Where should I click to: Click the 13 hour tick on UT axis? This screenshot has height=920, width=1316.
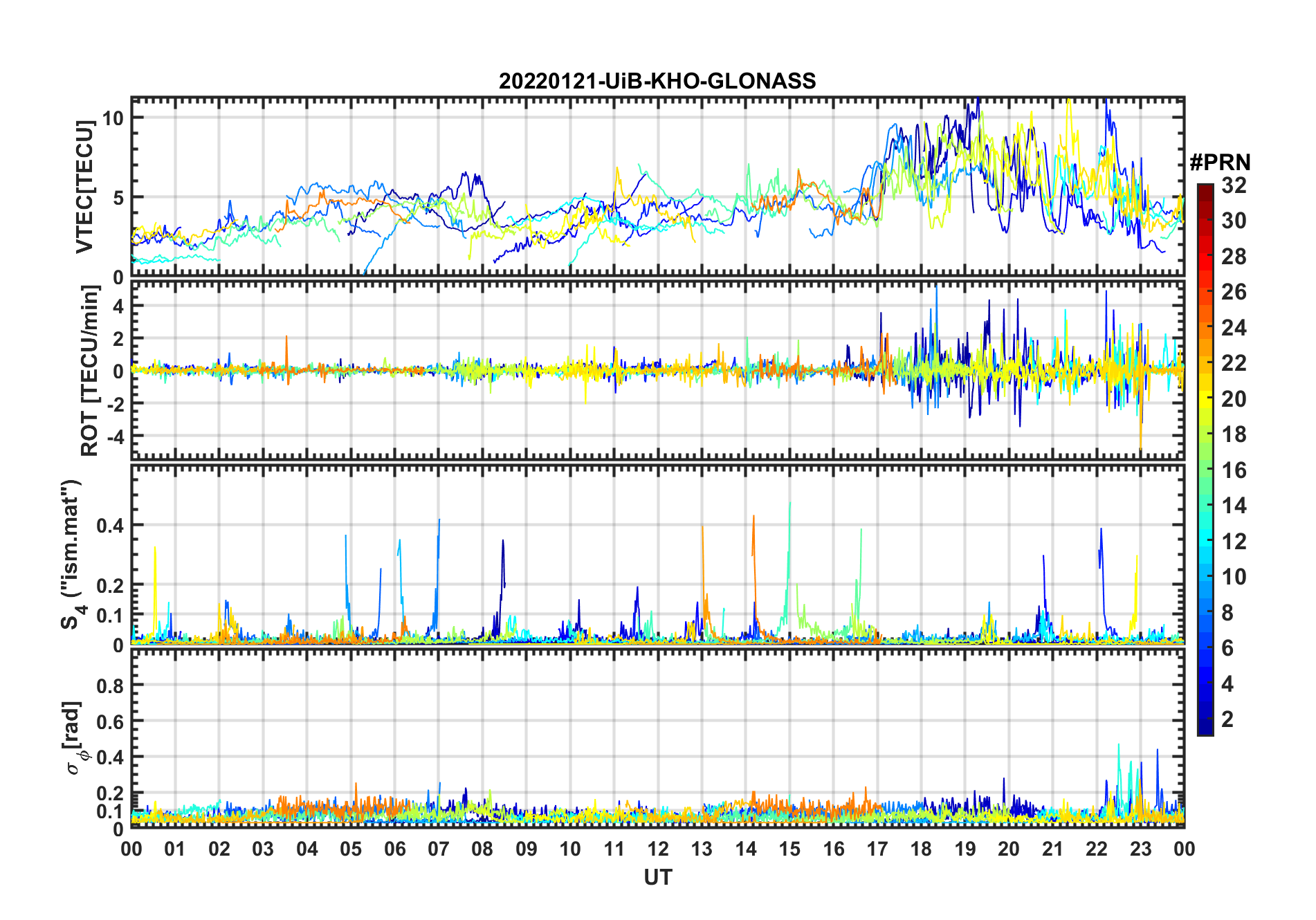click(702, 849)
